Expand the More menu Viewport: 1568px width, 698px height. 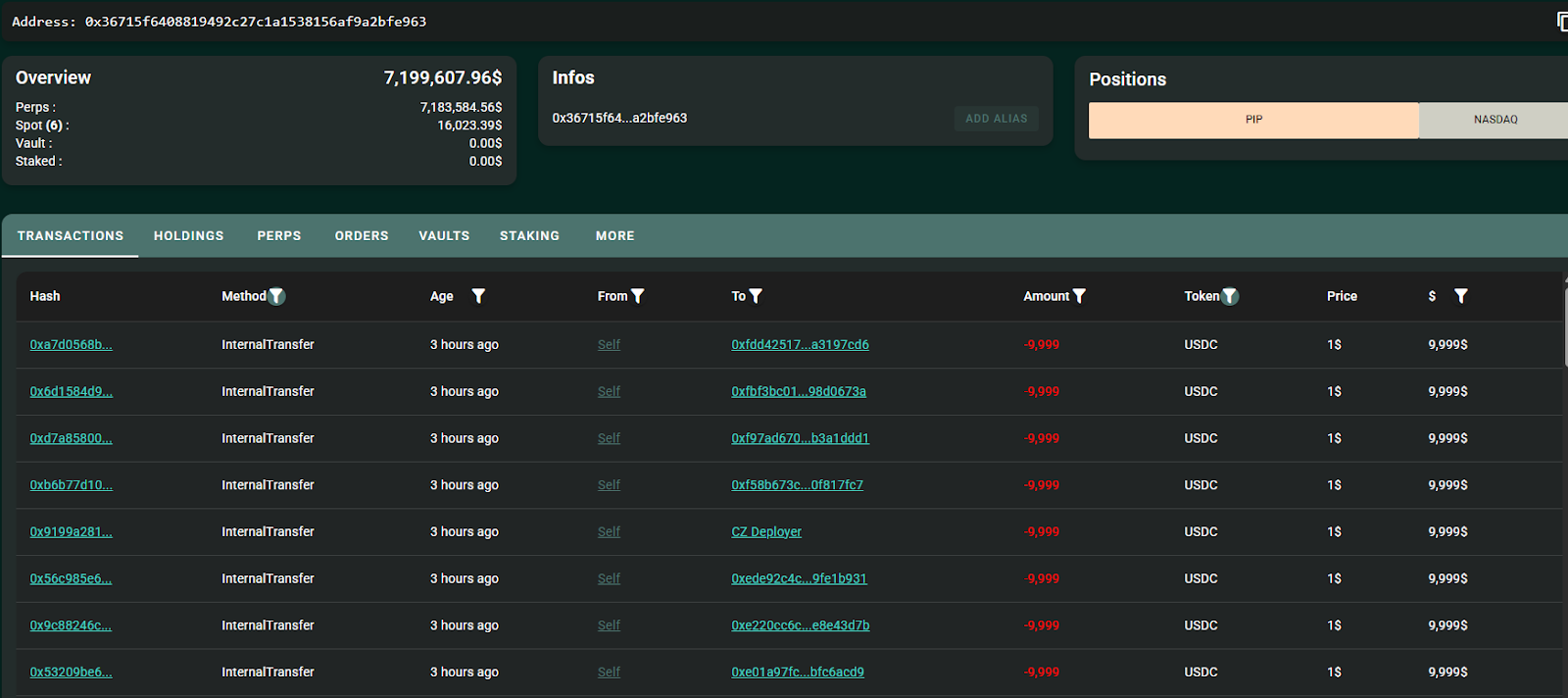point(614,236)
